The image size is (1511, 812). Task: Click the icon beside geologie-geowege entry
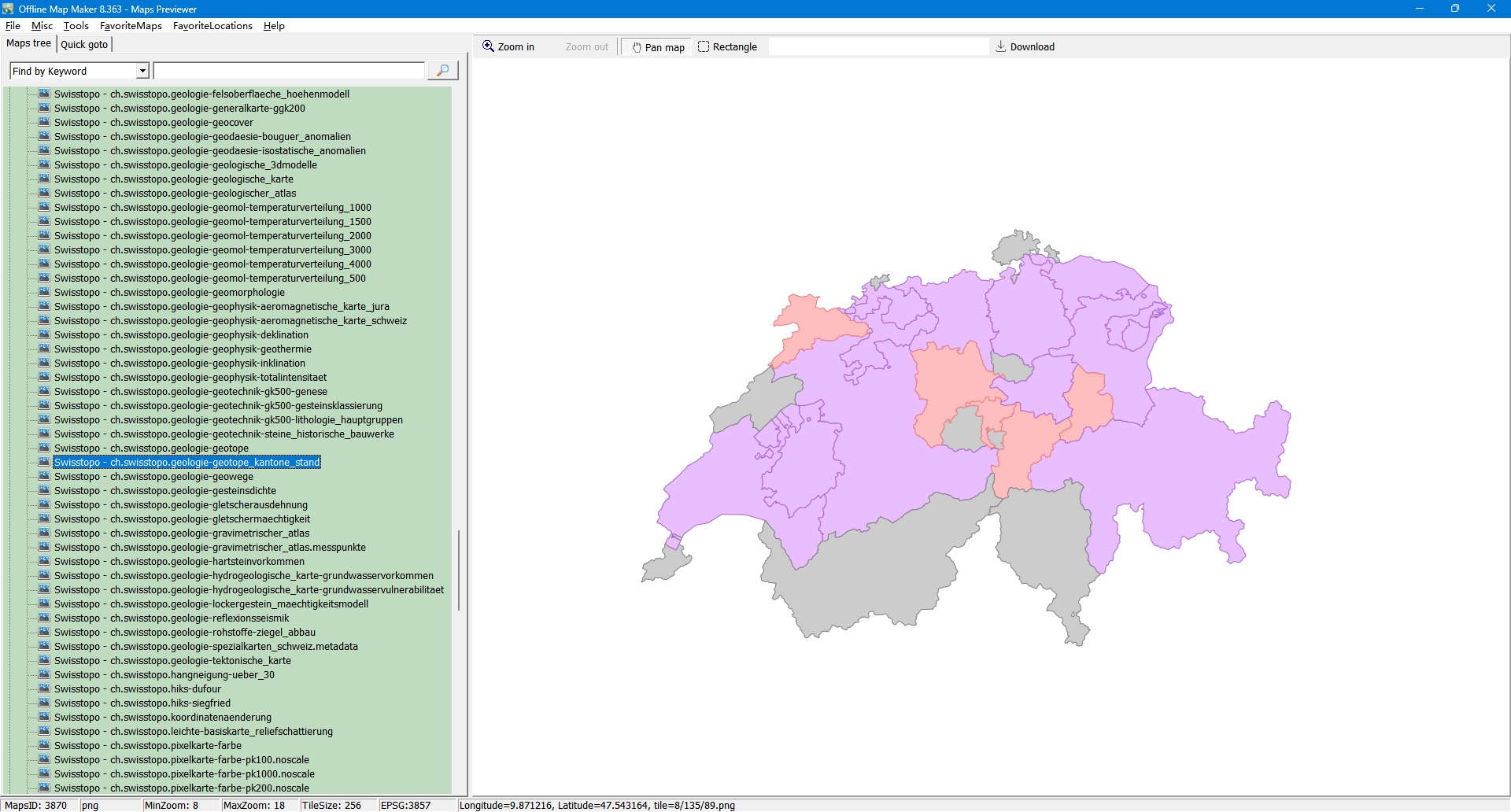pos(44,476)
